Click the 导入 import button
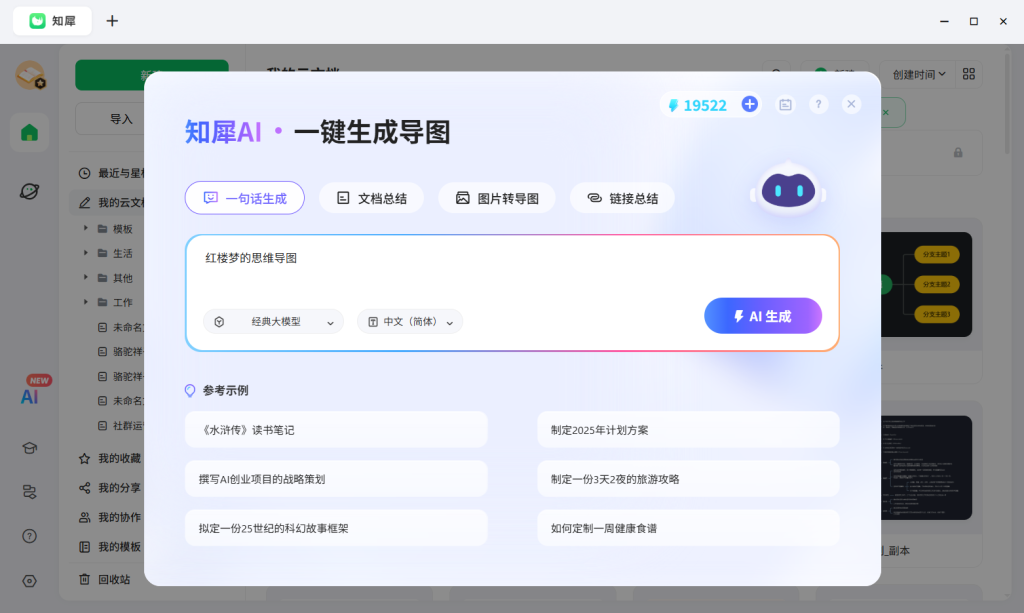The image size is (1024, 613). click(x=110, y=119)
